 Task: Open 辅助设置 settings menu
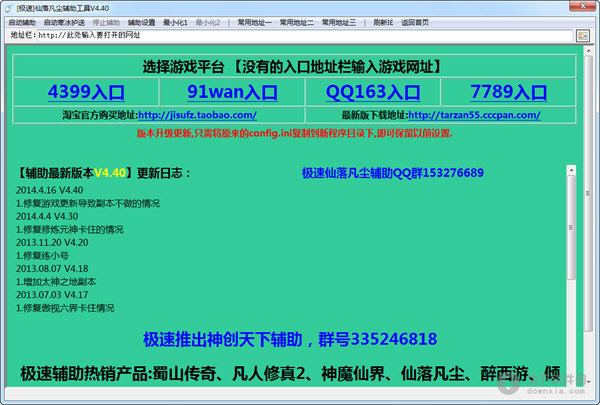point(141,23)
